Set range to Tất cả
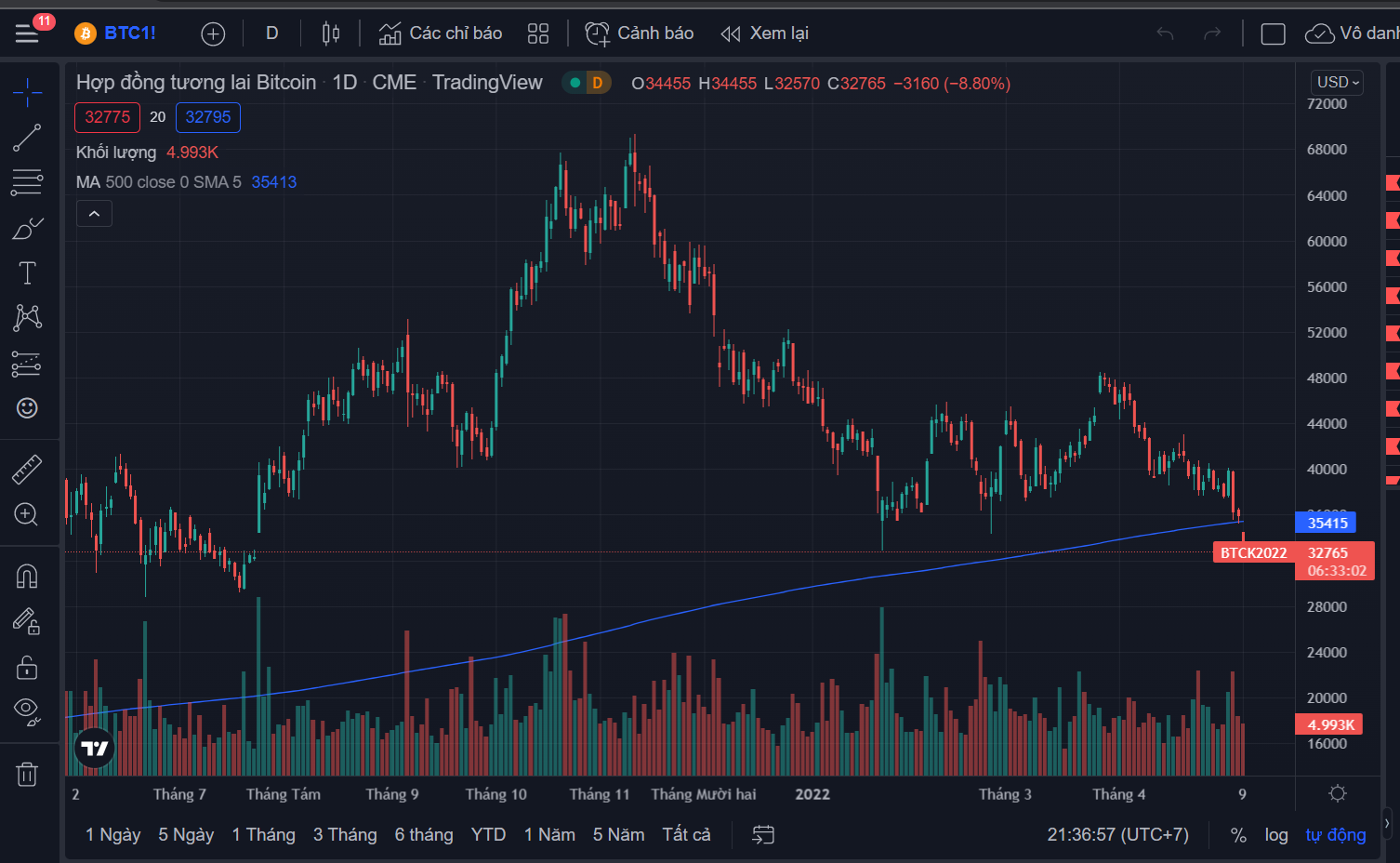Screen dimensions: 1400x863 click(x=687, y=835)
